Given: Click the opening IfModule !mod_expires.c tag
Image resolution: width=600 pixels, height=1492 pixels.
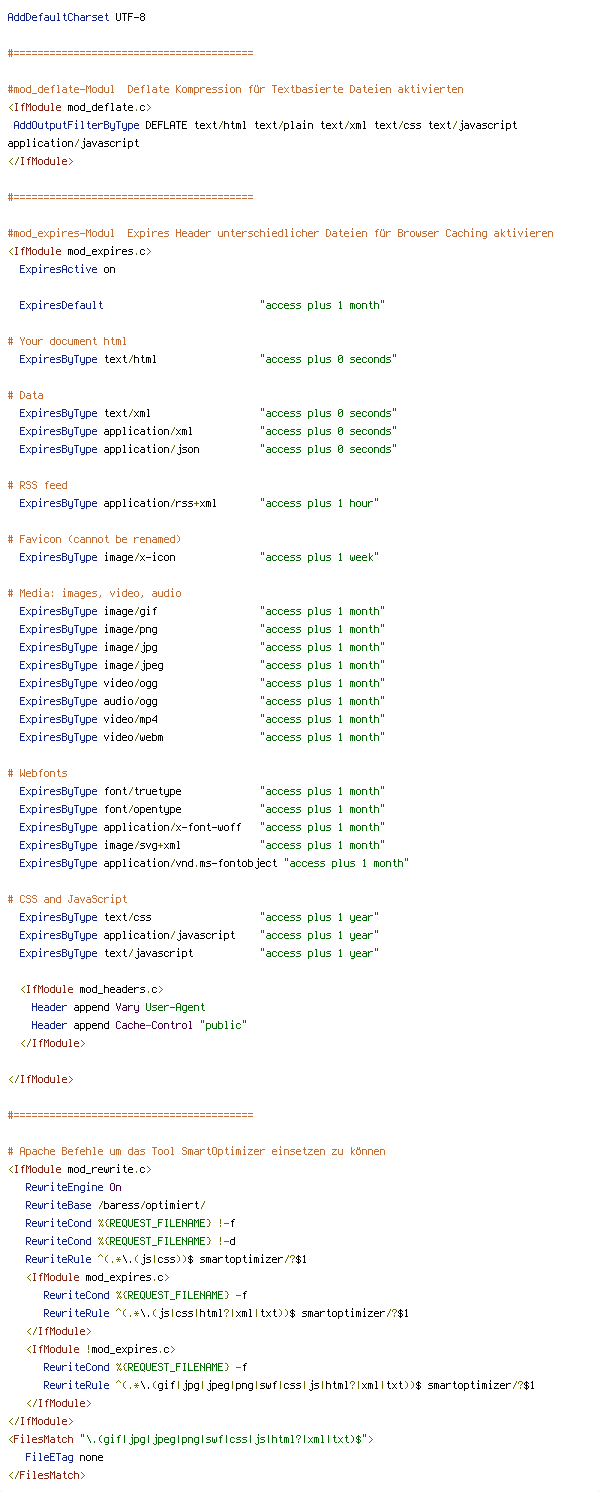Looking at the screenshot, I should pyautogui.click(x=101, y=1349).
